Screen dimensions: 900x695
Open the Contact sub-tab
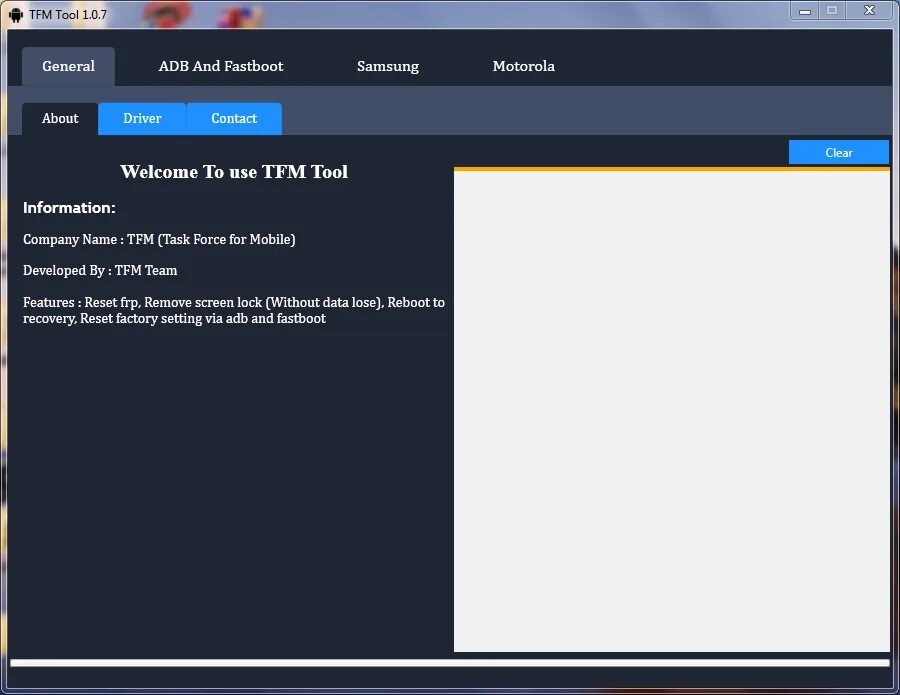coord(234,119)
